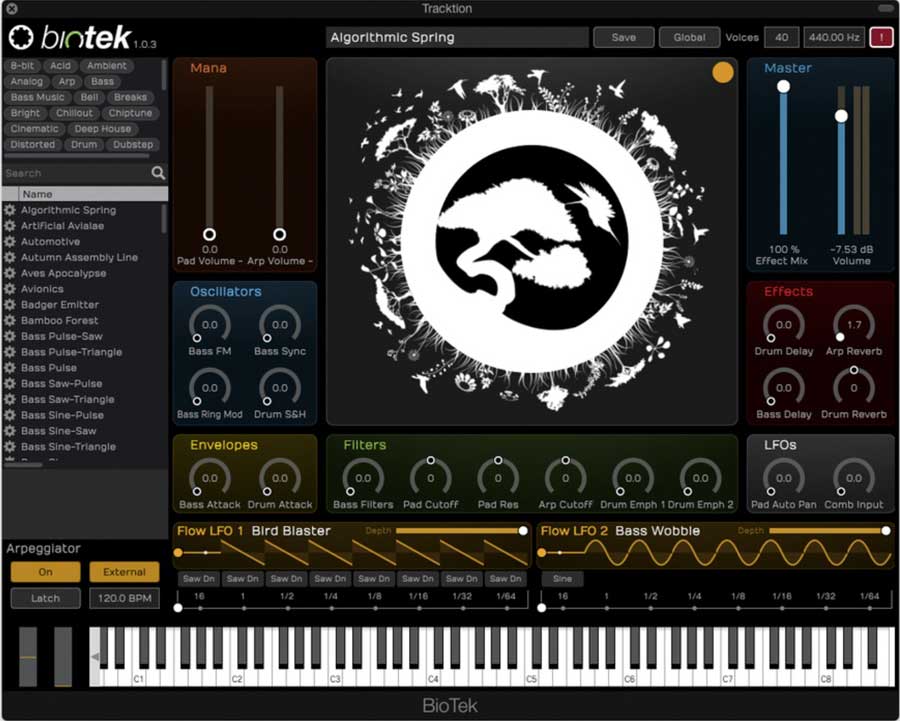This screenshot has height=721, width=900.
Task: Click the gear icon beside Avionics
Action: [10, 289]
